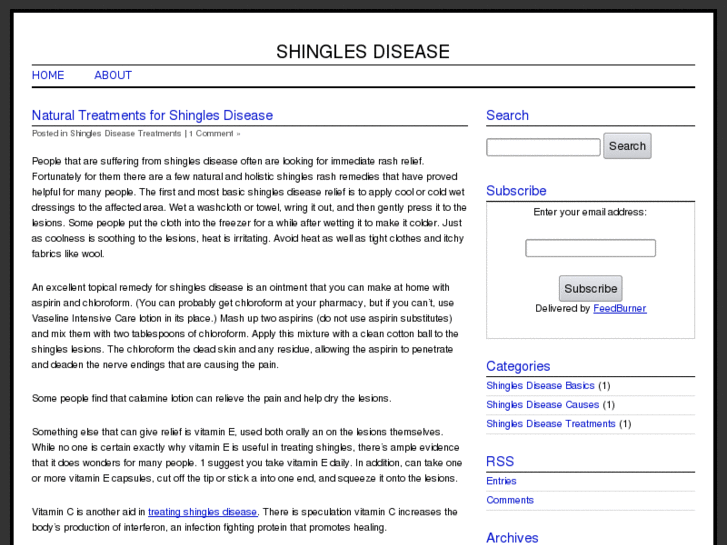Follow the FeedBurner link
727x545 pixels.
619,308
